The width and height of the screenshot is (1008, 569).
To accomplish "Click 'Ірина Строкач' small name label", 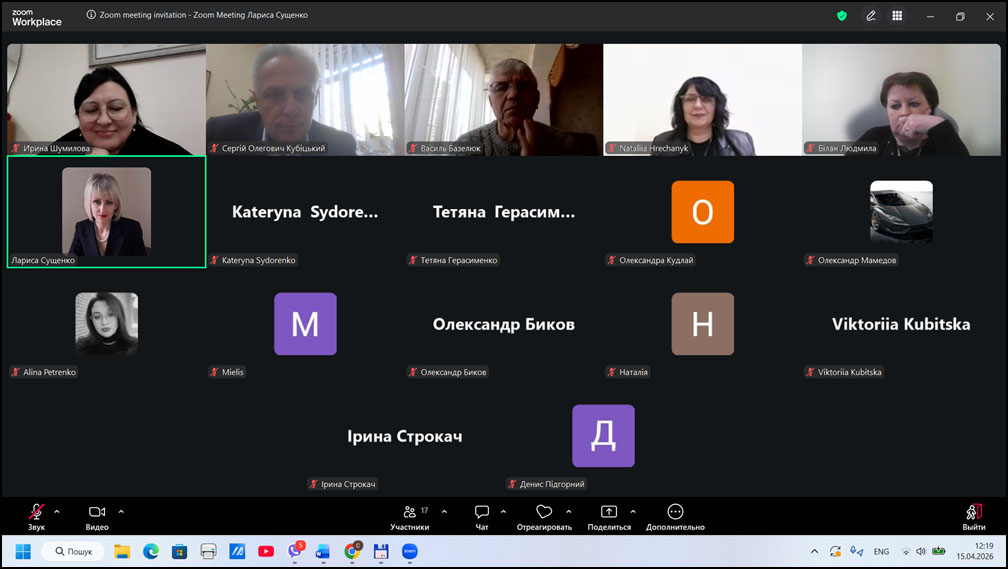I will (348, 484).
